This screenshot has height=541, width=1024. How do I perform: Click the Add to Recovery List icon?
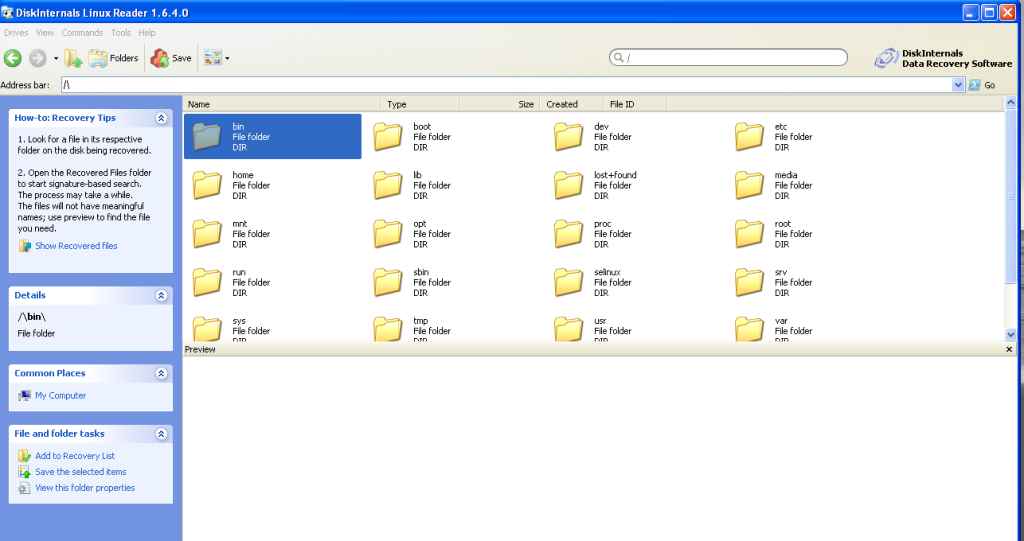pos(24,456)
